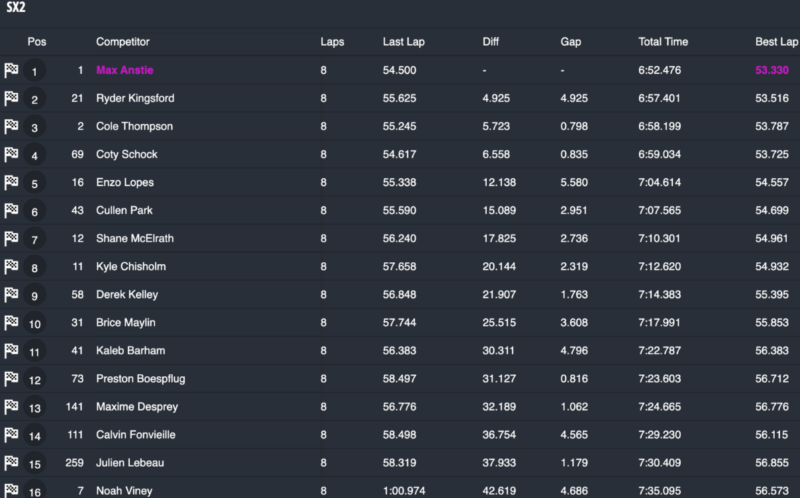Image resolution: width=800 pixels, height=498 pixels.
Task: Select the position 3 circle badge
Action: point(35,127)
